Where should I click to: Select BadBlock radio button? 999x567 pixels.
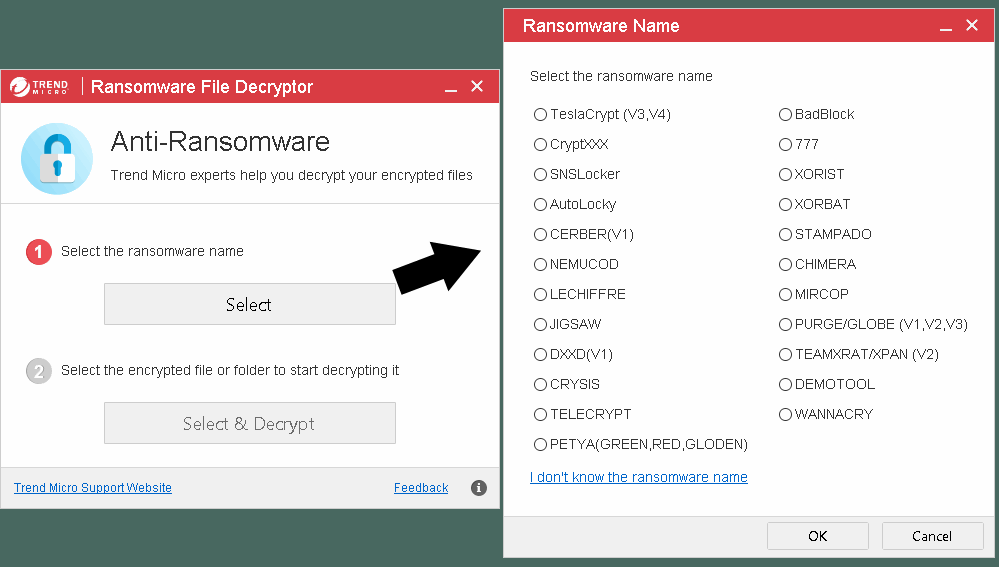point(786,115)
